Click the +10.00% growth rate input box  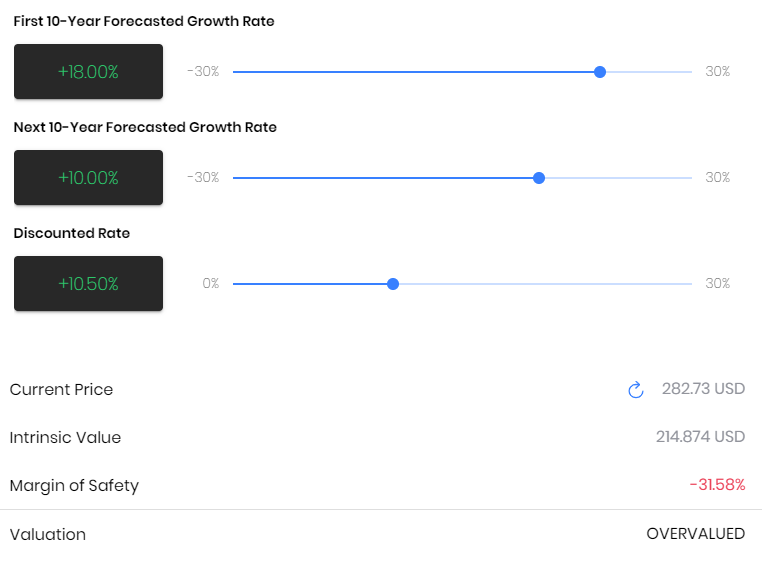pyautogui.click(x=88, y=177)
